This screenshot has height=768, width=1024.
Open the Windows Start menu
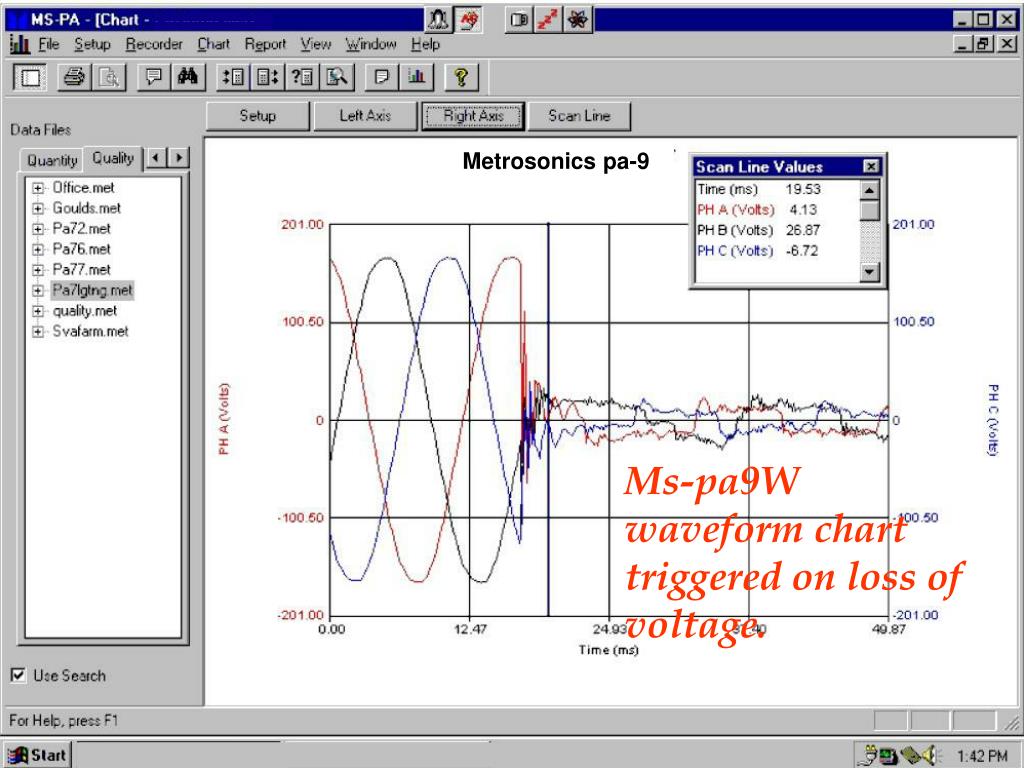click(38, 756)
